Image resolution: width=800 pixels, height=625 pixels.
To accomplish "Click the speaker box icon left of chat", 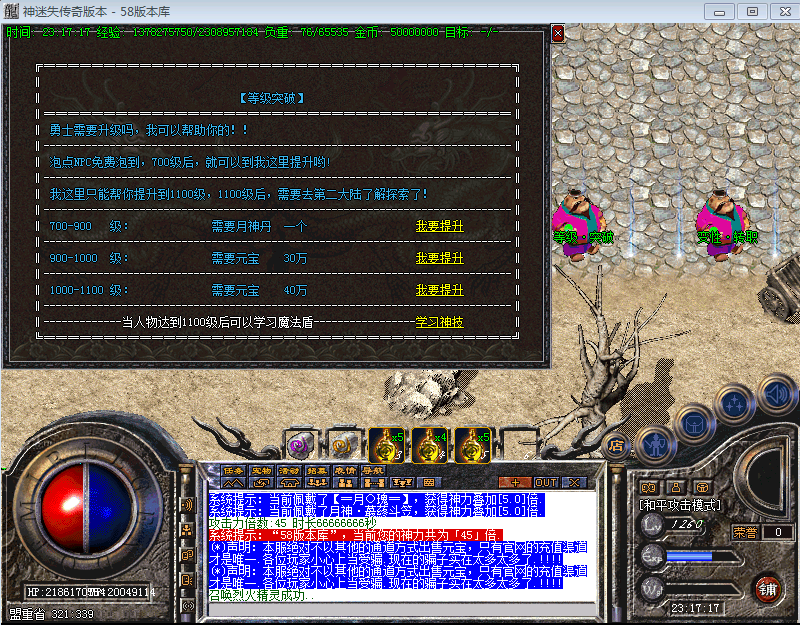I will click(x=187, y=581).
